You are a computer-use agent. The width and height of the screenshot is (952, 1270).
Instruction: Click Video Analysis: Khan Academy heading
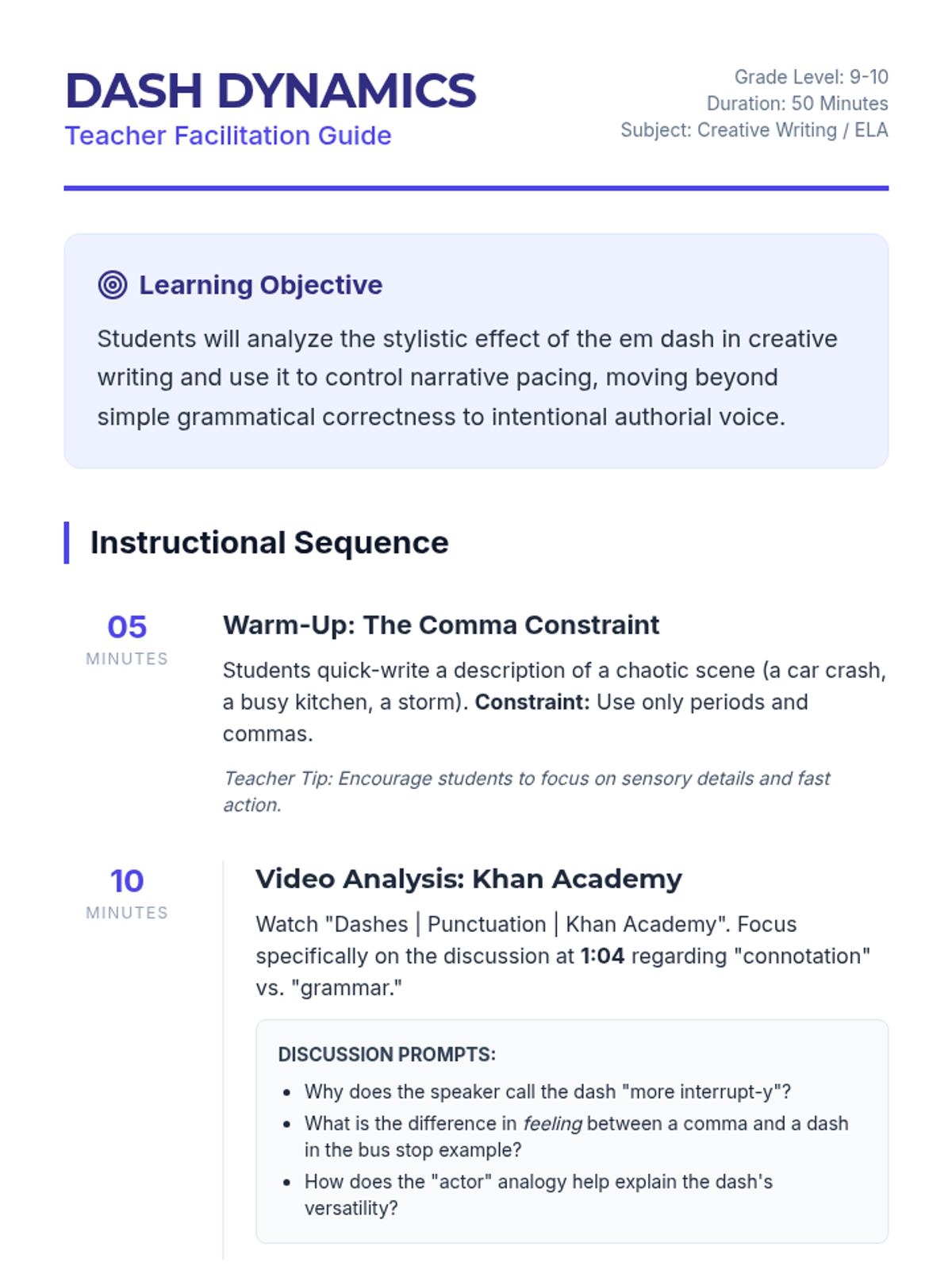tap(468, 879)
